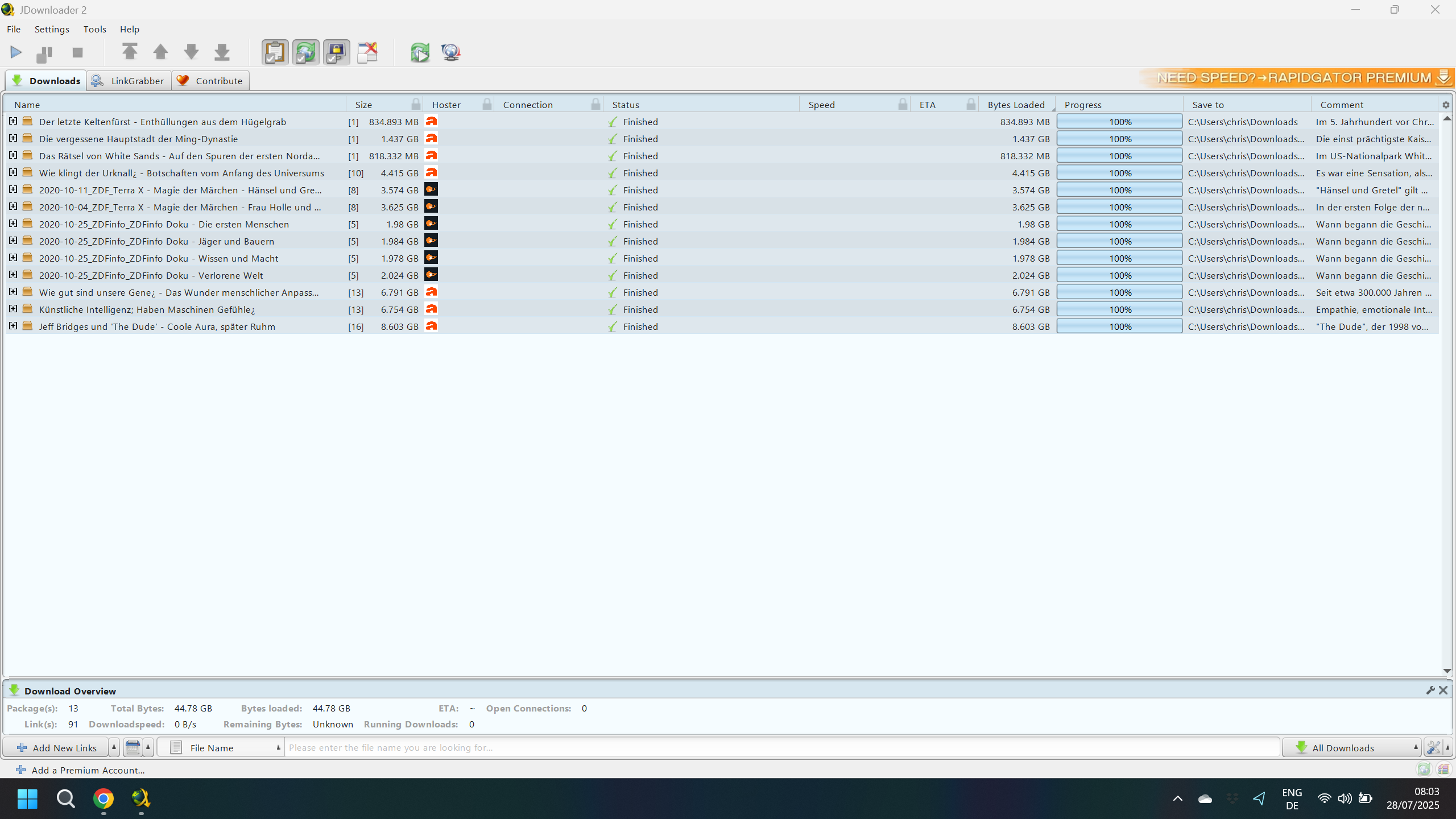Move selection to top of list

pos(130,52)
